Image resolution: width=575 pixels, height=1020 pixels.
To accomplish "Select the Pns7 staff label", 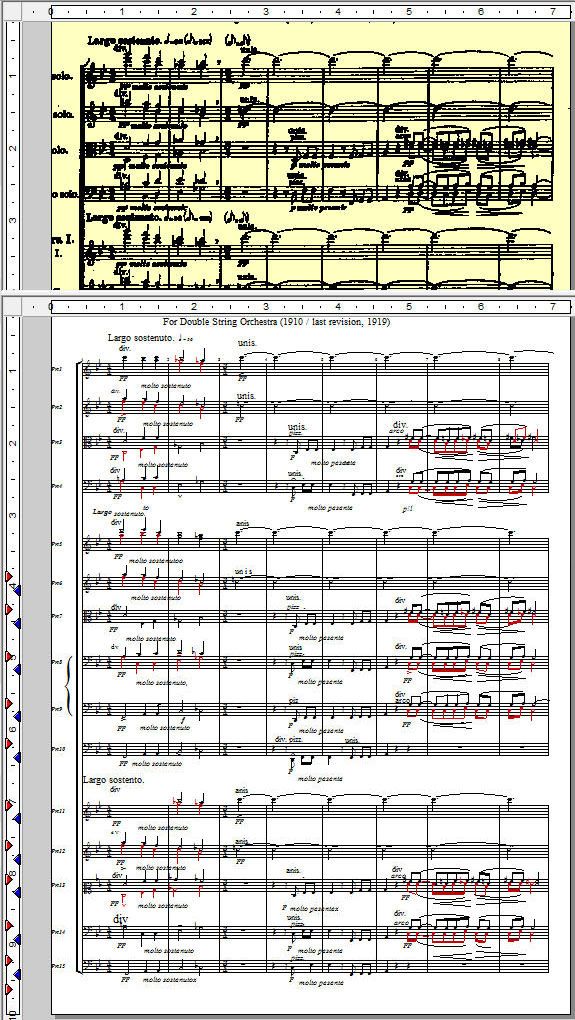I will click(x=57, y=615).
